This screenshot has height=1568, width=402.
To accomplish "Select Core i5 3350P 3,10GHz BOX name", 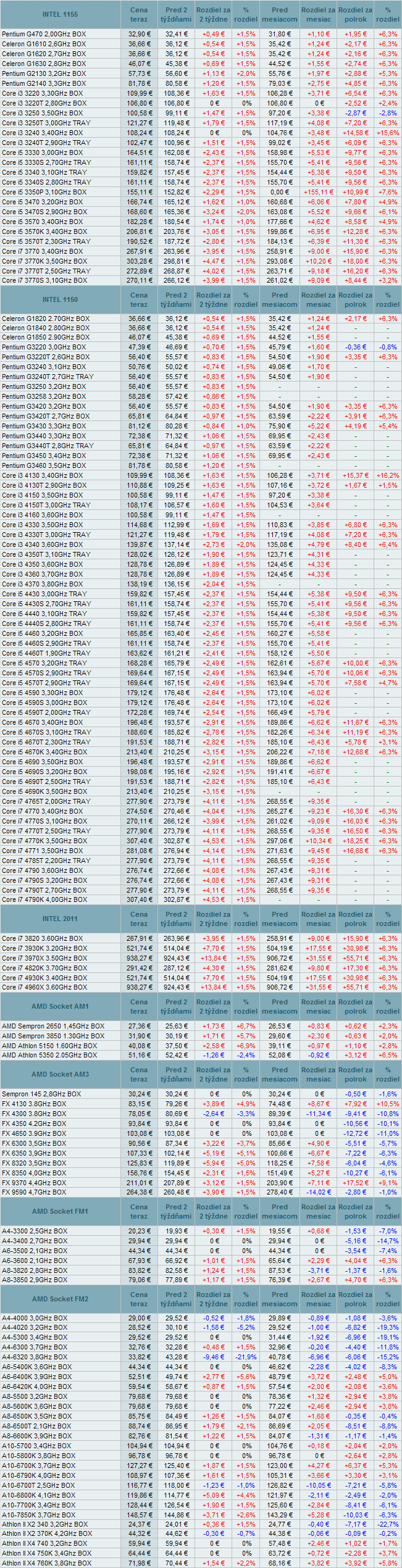I will click(44, 192).
